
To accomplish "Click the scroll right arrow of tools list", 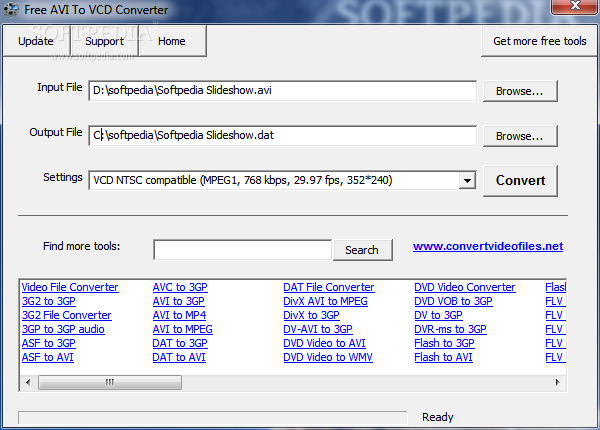I will 558,382.
